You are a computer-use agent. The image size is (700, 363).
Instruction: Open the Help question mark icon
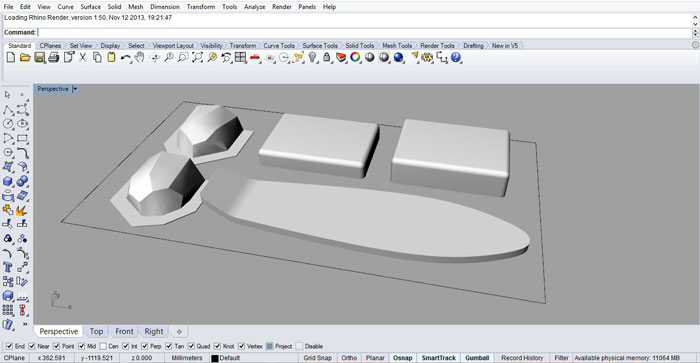456,57
